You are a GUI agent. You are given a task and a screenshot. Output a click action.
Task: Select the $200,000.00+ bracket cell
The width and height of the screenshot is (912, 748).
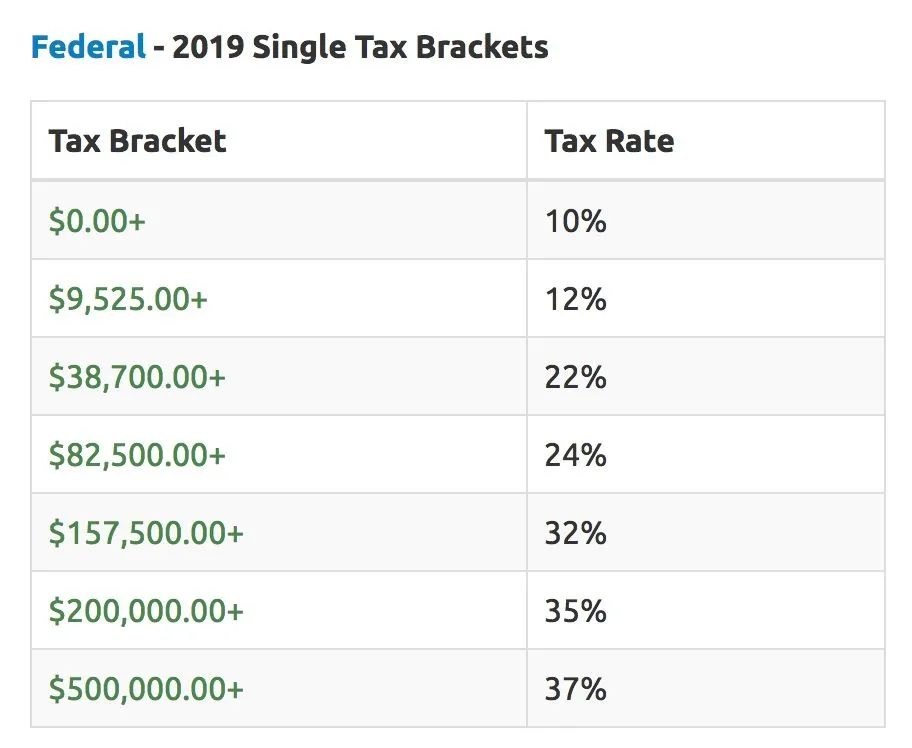[x=146, y=611]
